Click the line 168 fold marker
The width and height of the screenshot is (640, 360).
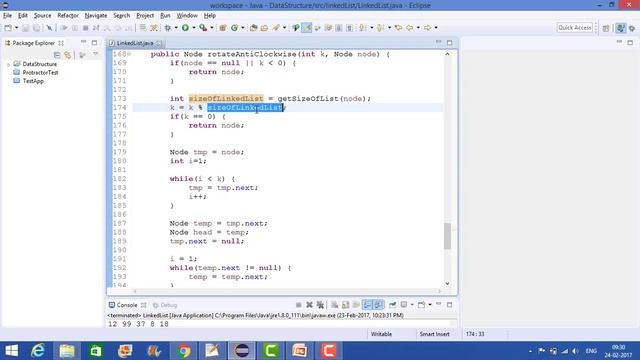129,54
